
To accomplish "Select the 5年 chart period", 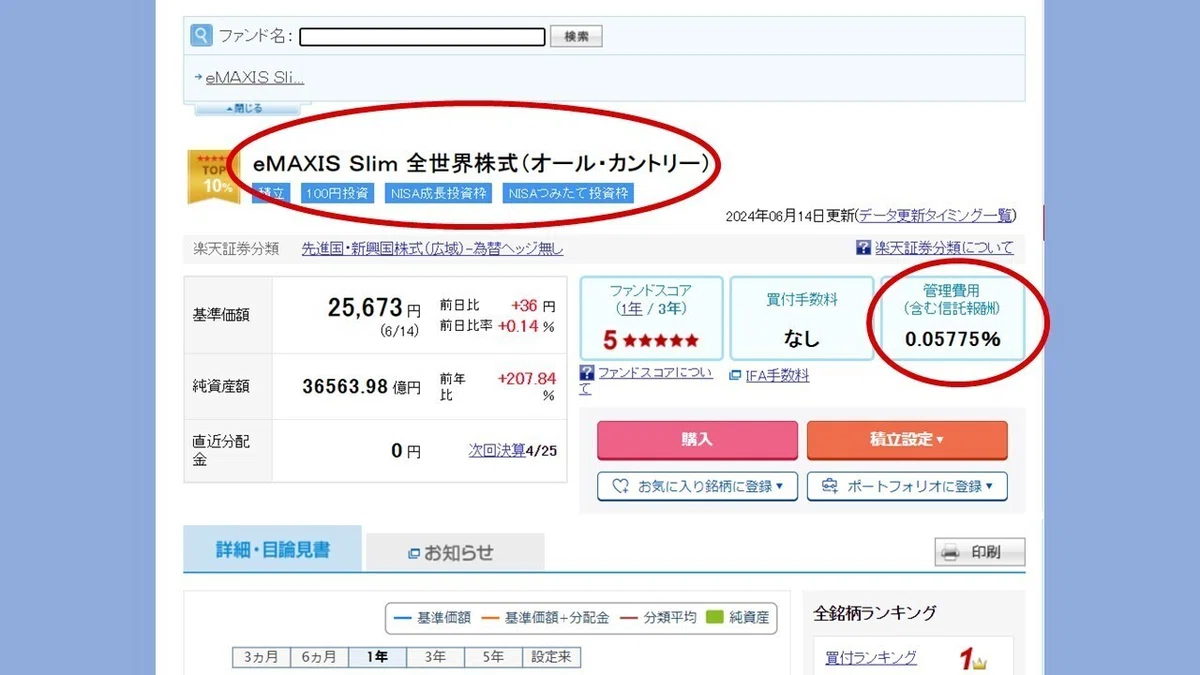I will [x=493, y=657].
